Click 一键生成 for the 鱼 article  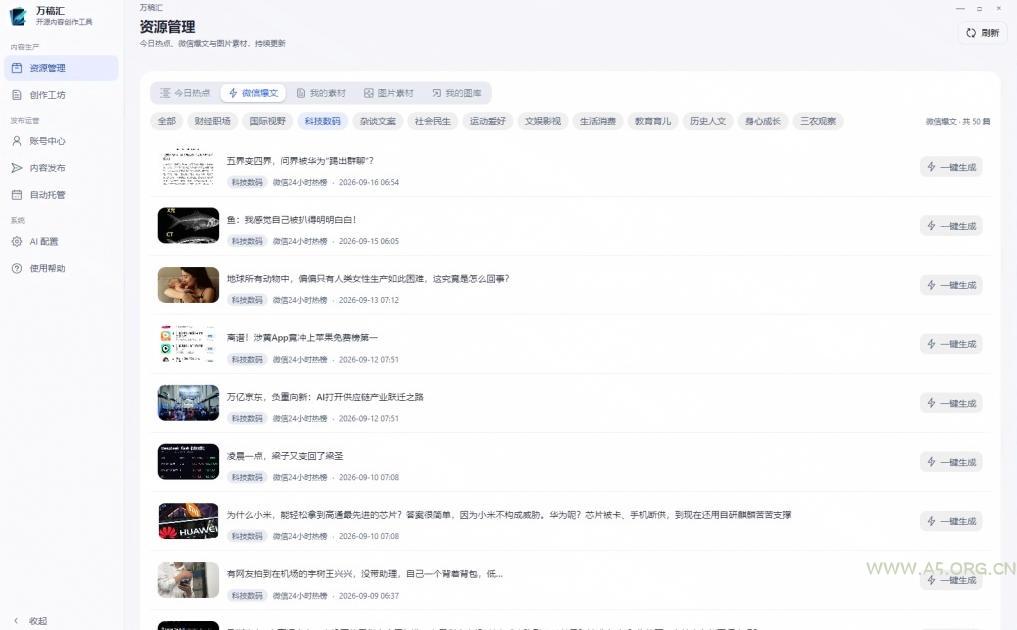coord(951,226)
